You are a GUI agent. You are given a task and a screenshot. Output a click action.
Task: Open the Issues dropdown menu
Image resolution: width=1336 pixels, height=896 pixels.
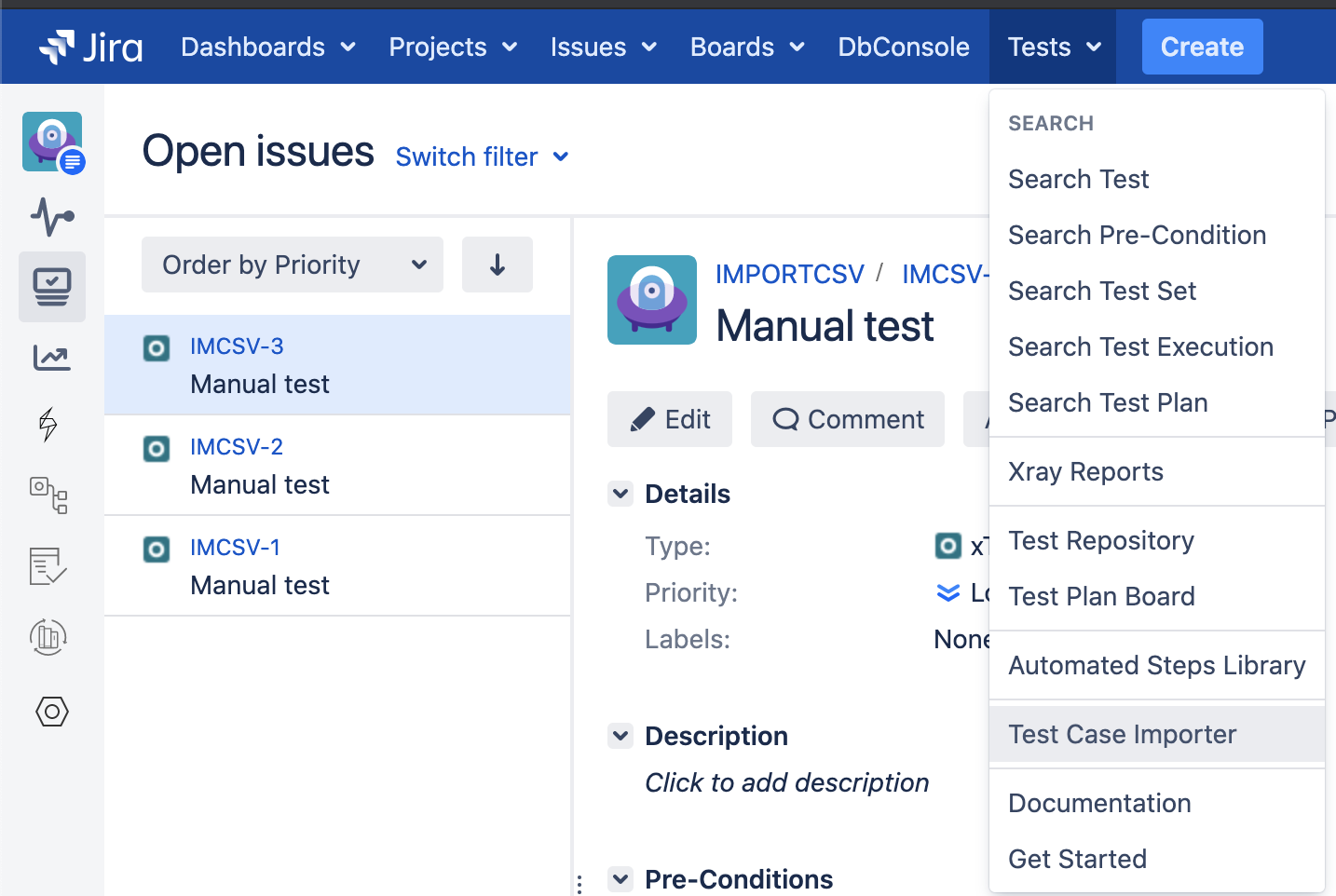604,47
